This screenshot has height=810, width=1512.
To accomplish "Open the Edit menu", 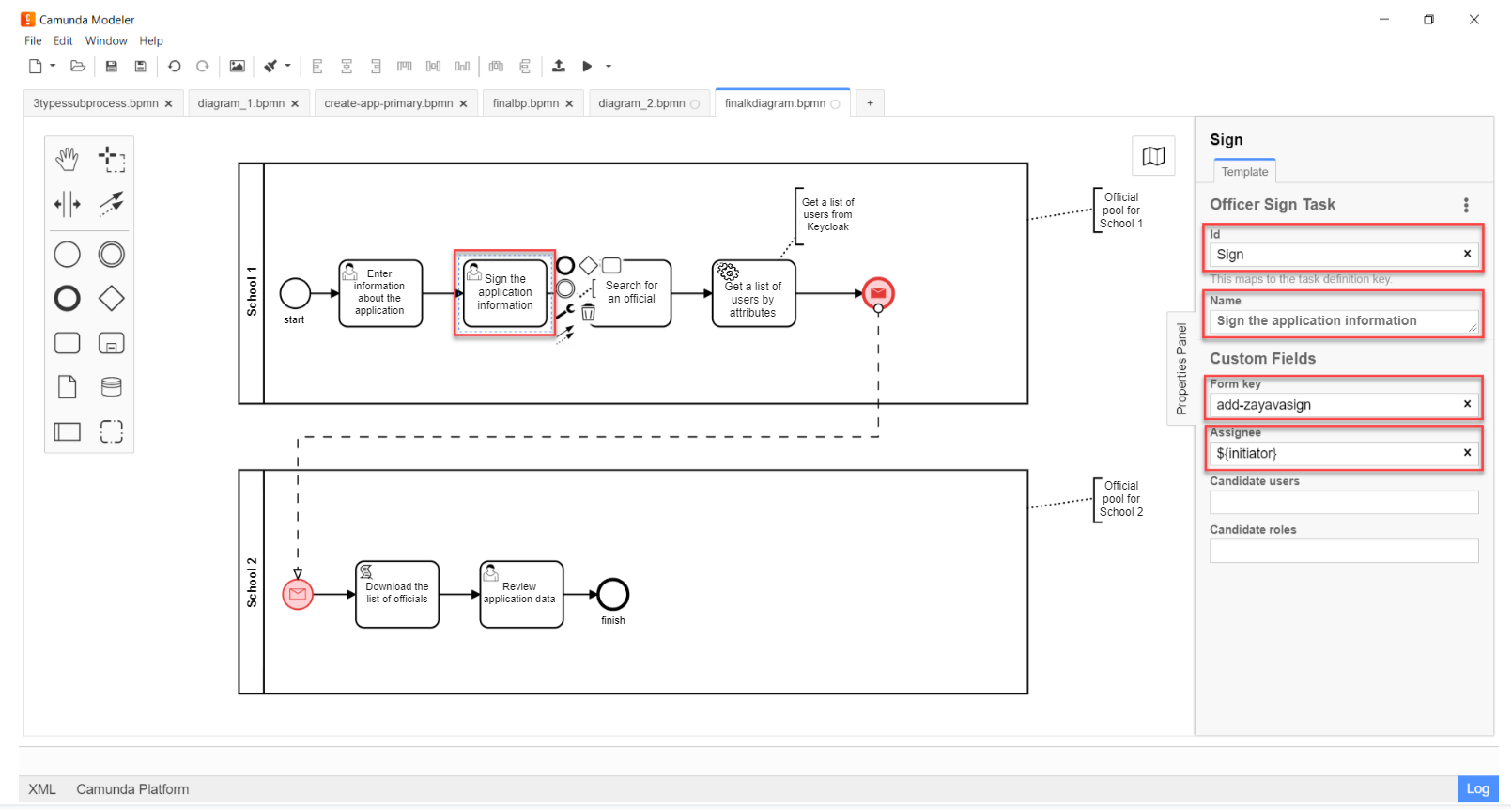I will click(x=63, y=41).
